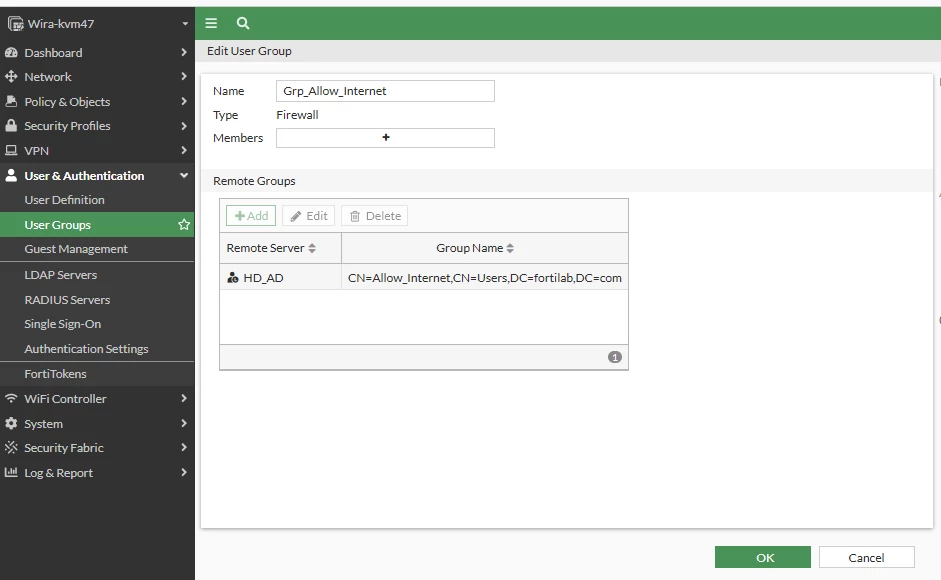Viewport: 941px width, 580px height.
Task: Click the Firewall type value
Action: pos(297,115)
